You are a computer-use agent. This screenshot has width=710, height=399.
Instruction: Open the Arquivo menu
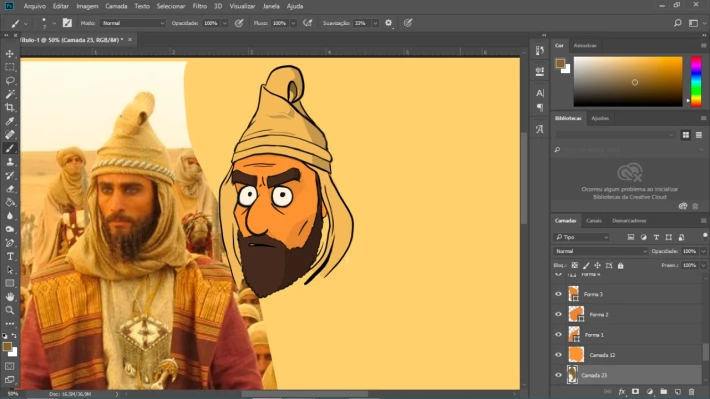tap(34, 6)
